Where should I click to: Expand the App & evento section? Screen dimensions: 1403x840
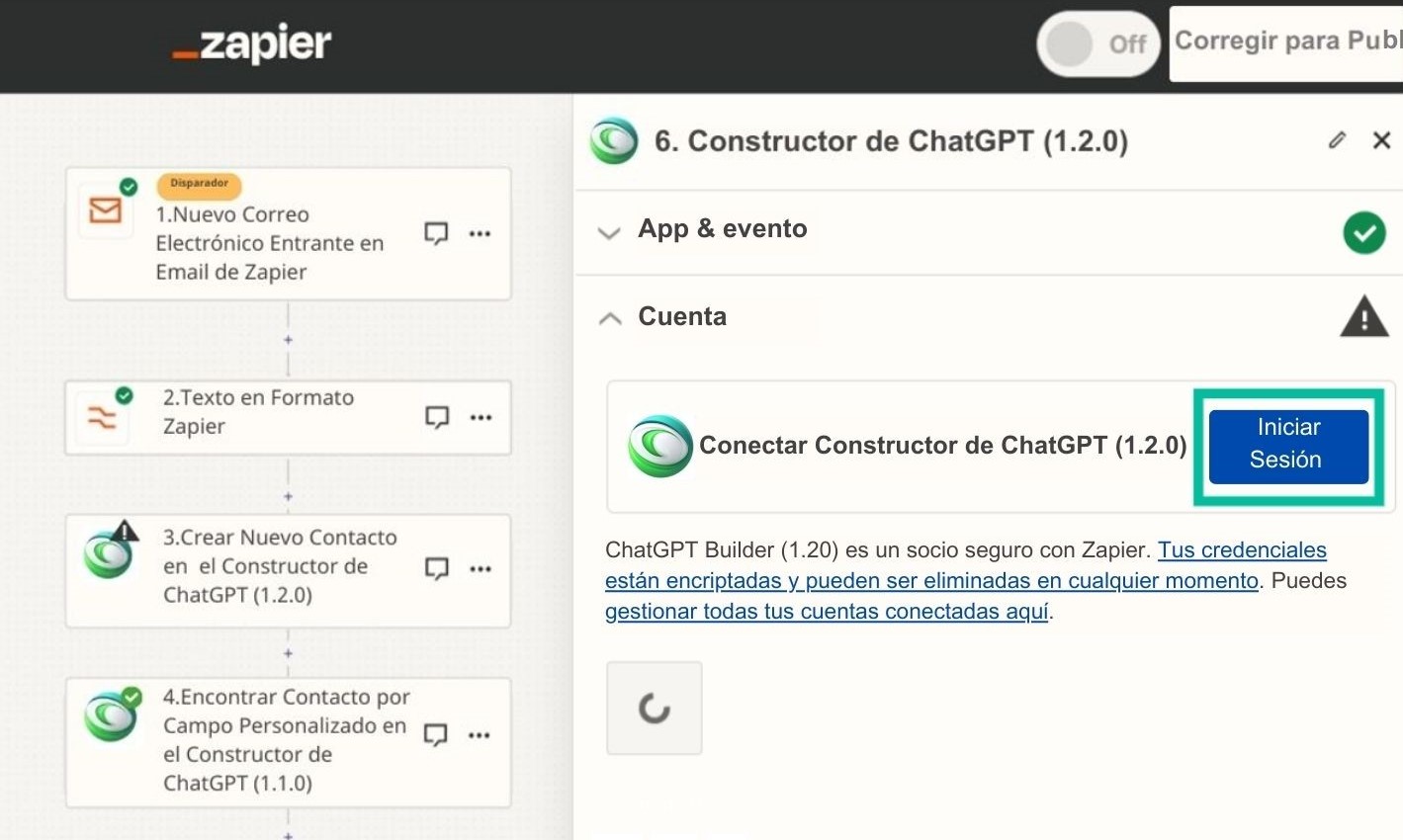pyautogui.click(x=609, y=233)
